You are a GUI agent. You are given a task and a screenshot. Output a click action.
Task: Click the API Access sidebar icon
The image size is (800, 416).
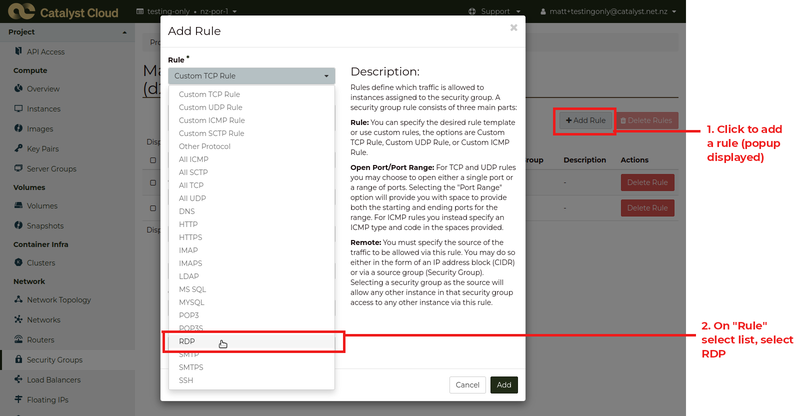pyautogui.click(x=18, y=51)
